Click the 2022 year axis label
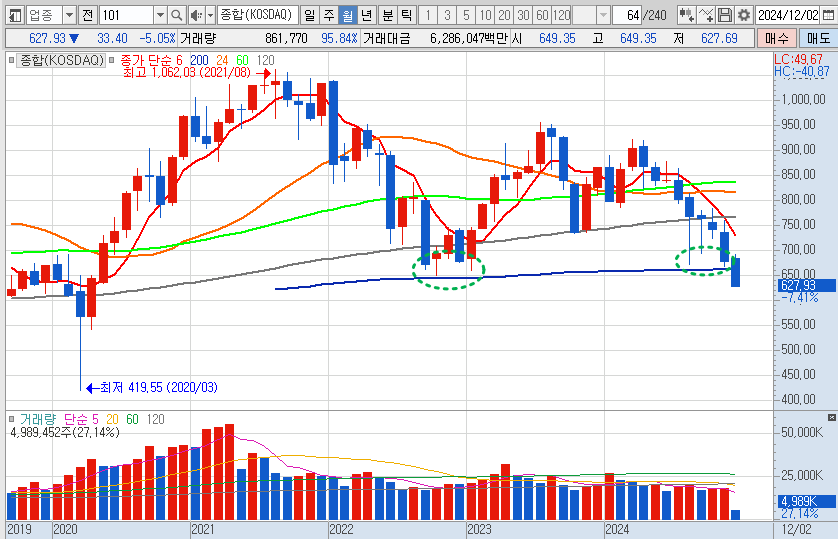 pos(341,529)
